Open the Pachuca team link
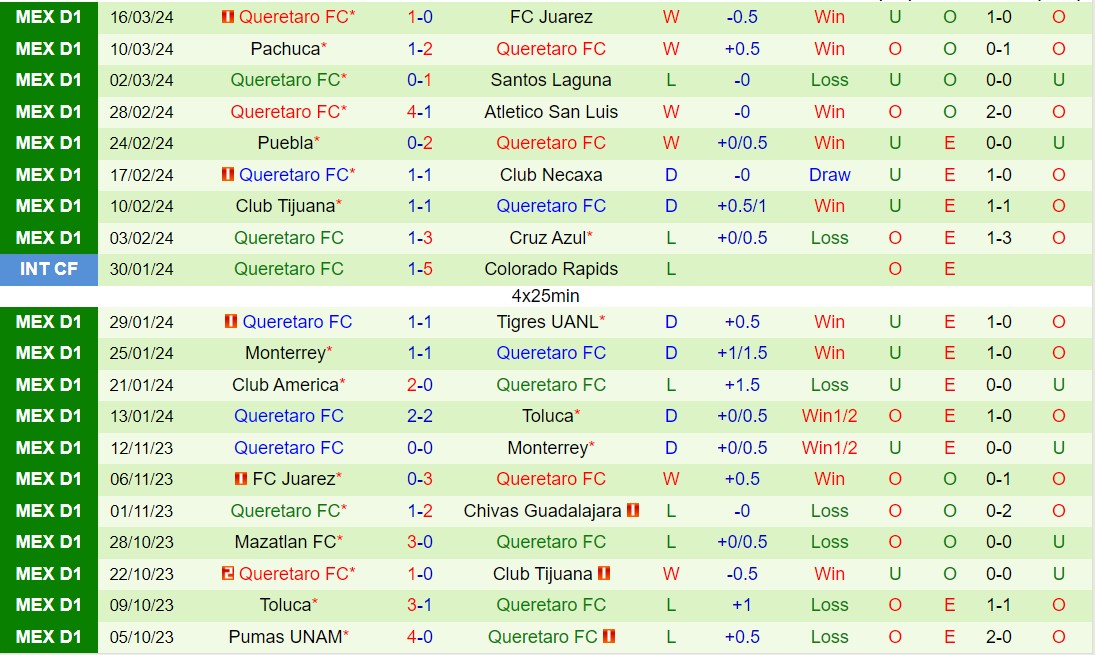This screenshot has width=1095, height=655. (285, 49)
